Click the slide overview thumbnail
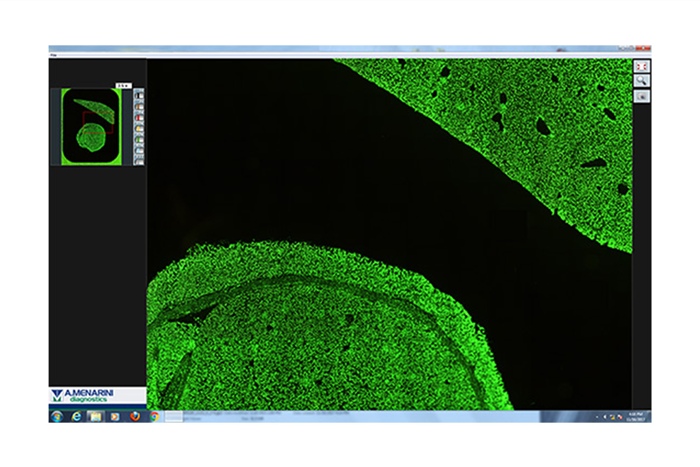Screen dimensions: 700x467 [90, 127]
